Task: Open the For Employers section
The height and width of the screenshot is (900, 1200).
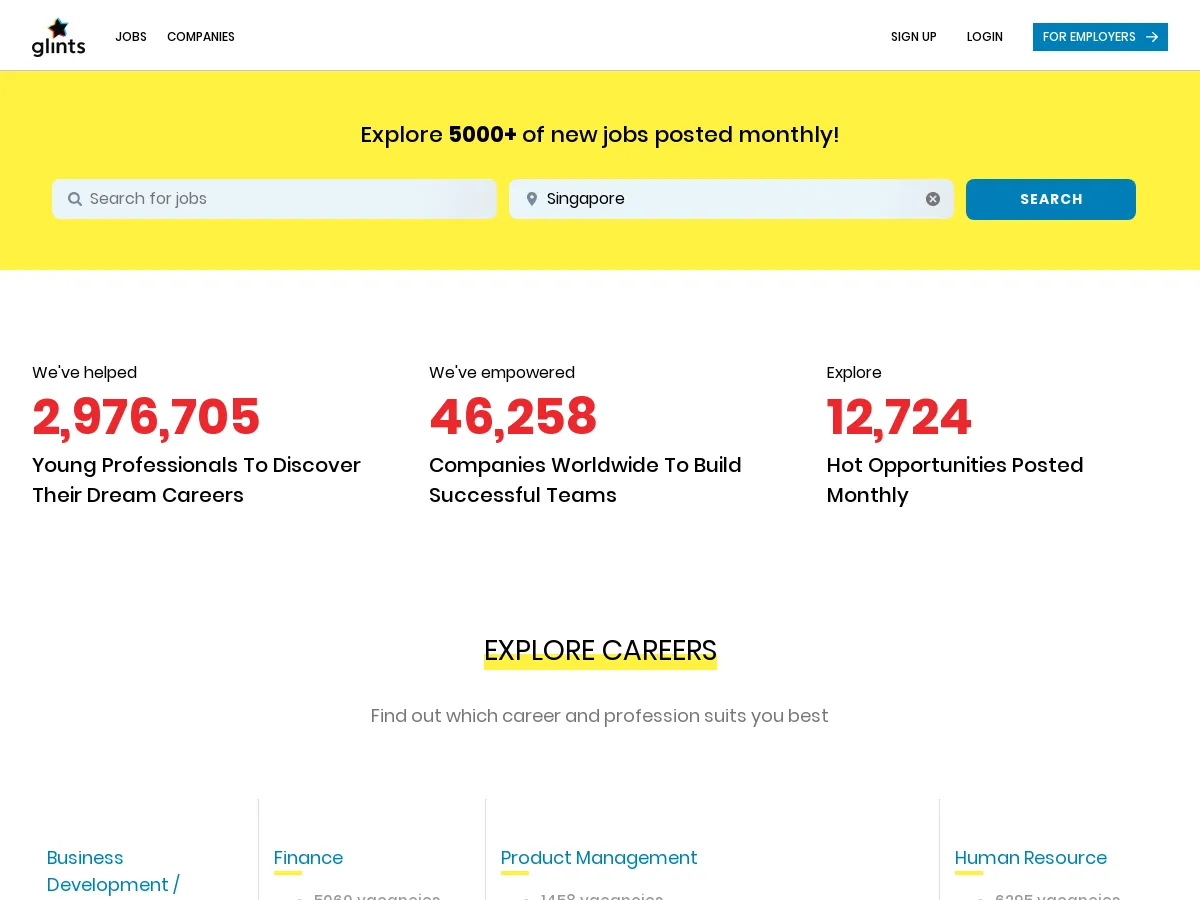Action: 1089,37
